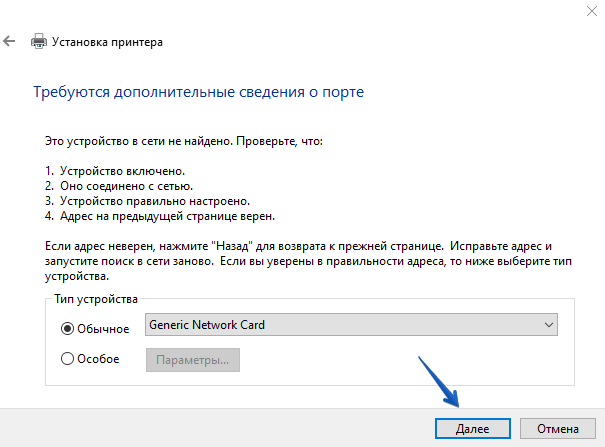
Task: Click the Тип устройства group label
Action: pyautogui.click(x=96, y=299)
